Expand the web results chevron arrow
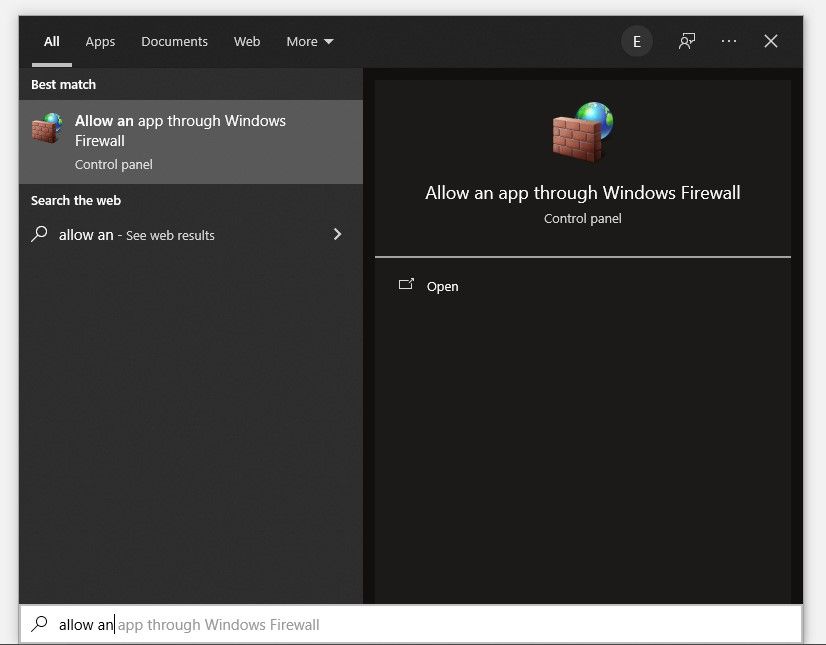The width and height of the screenshot is (826, 645). point(338,234)
